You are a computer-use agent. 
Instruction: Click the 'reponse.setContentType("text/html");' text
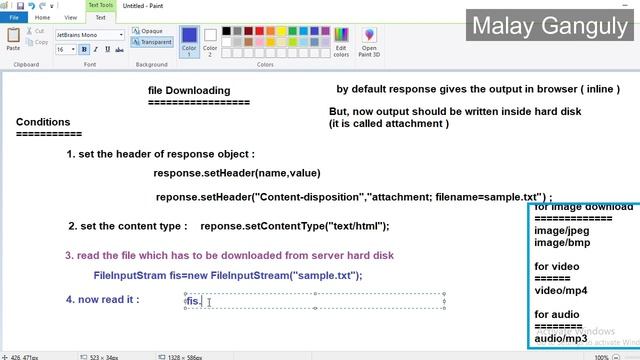pos(295,226)
